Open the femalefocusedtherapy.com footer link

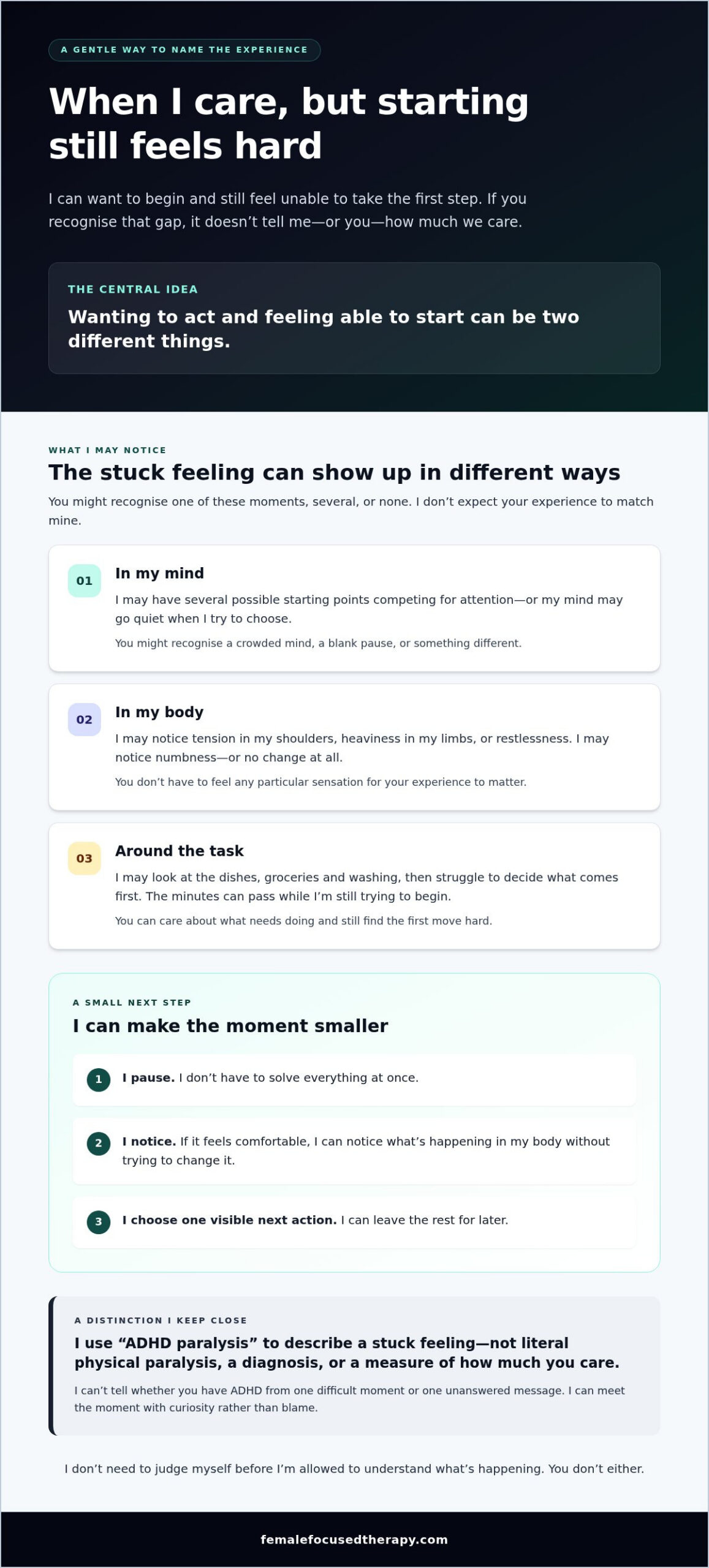(354, 1540)
